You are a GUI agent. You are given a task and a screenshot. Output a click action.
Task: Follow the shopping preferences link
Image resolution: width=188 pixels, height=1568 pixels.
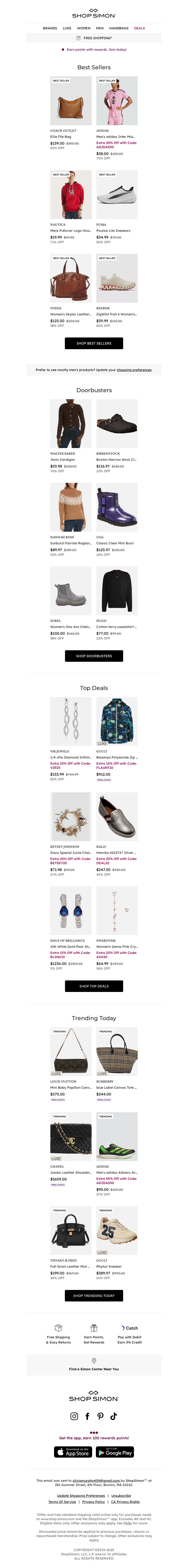coord(134,369)
